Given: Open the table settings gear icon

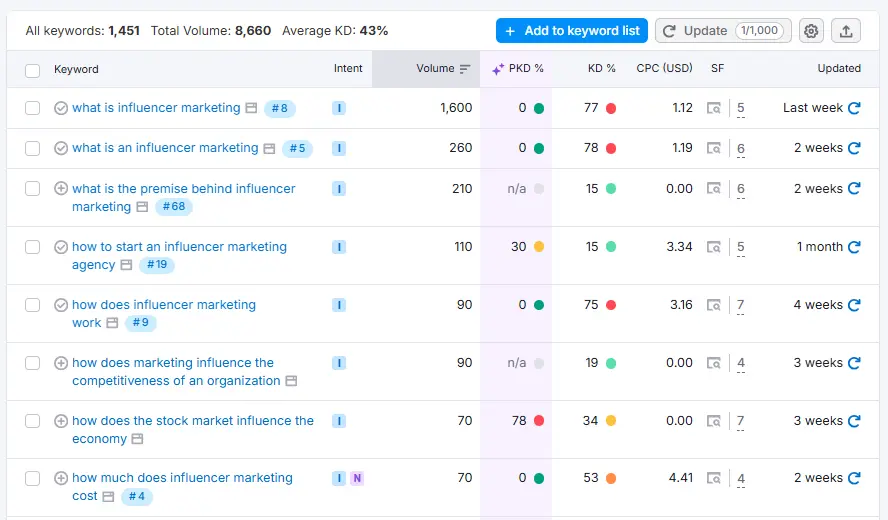Looking at the screenshot, I should (811, 31).
